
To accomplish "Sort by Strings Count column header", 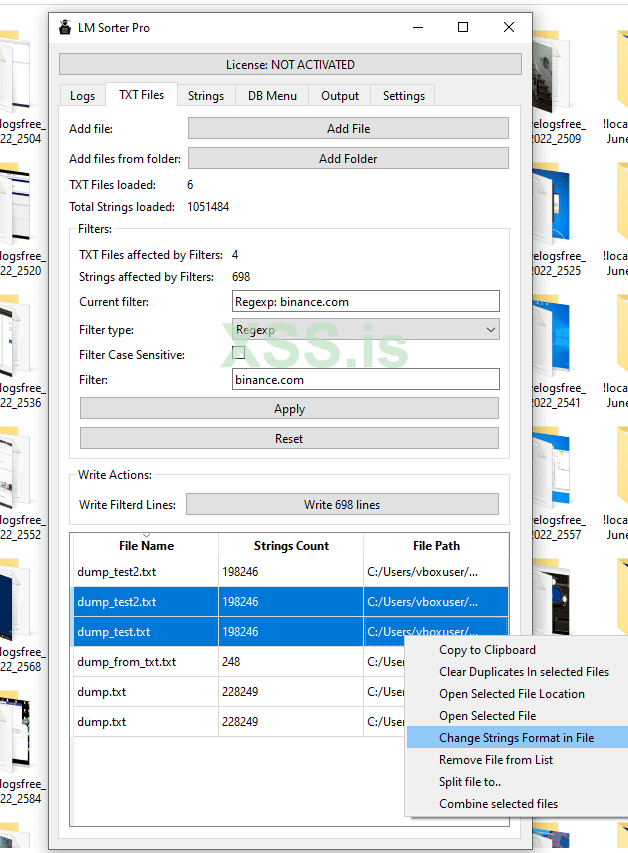I will click(x=291, y=546).
